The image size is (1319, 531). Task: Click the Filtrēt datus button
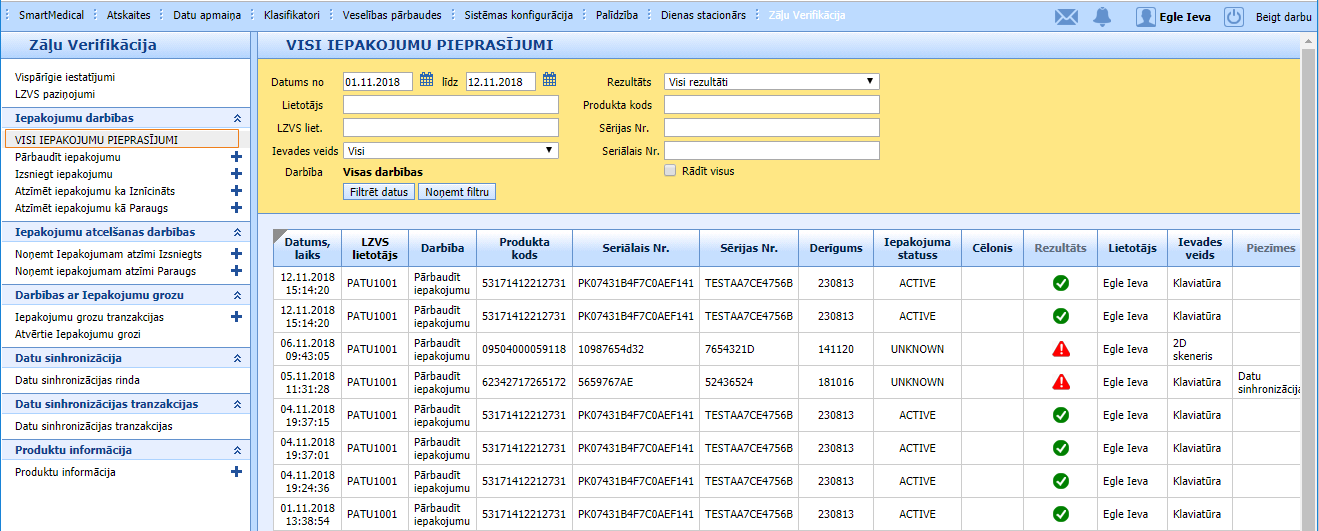(378, 192)
